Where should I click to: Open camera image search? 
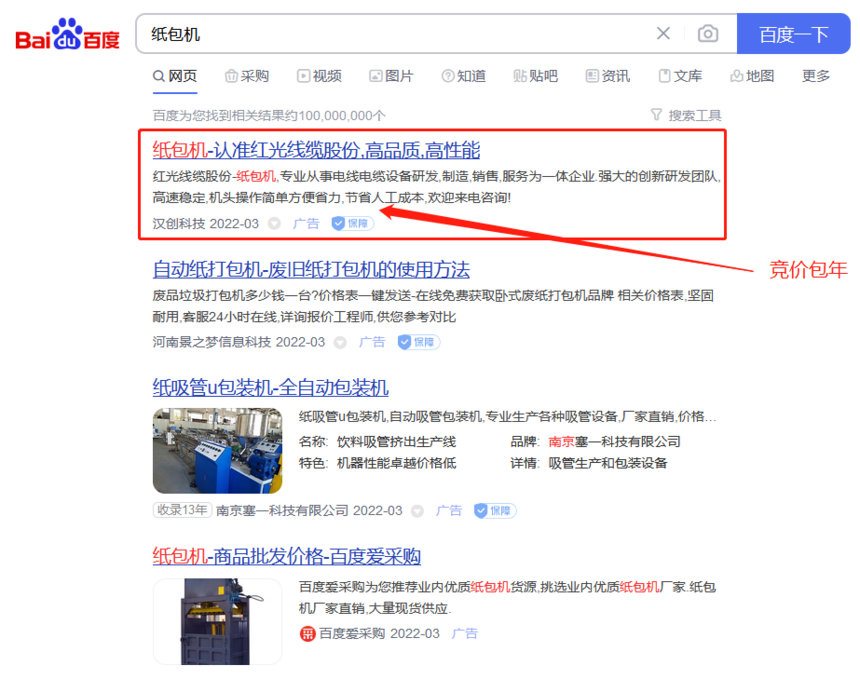708,33
